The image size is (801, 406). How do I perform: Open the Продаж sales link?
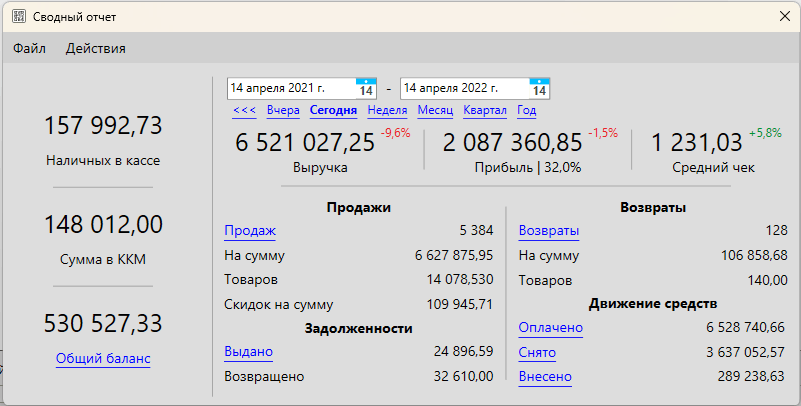point(249,231)
